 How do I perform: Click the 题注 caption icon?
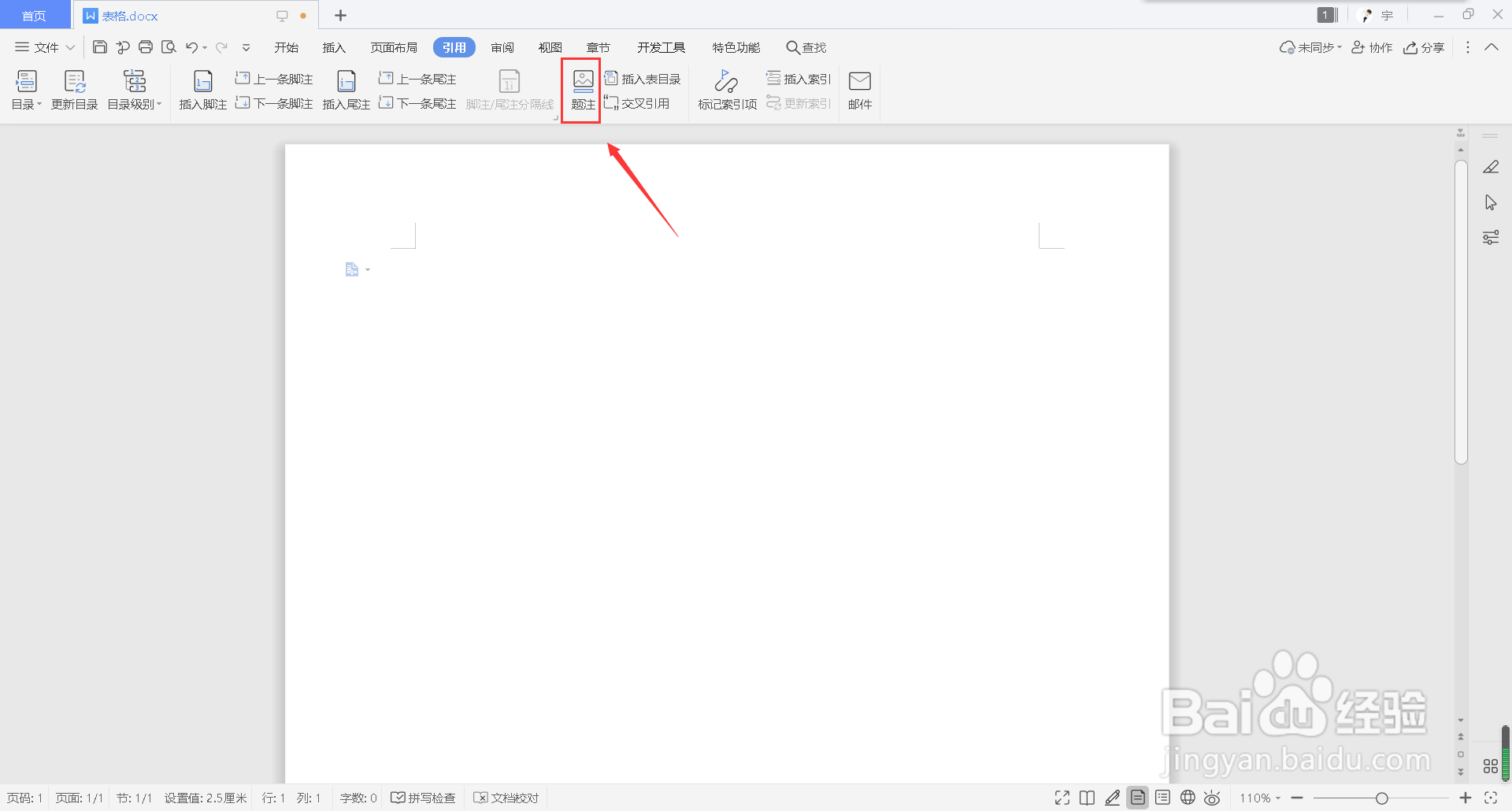coord(583,81)
